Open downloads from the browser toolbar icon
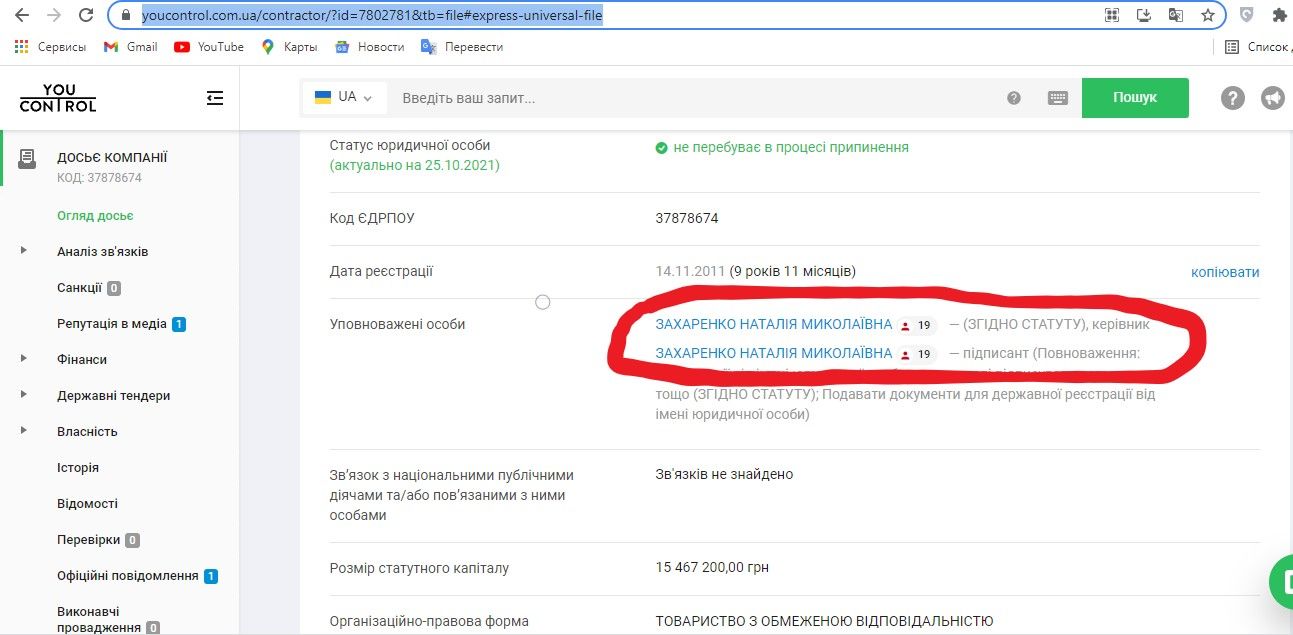1293x635 pixels. point(1143,17)
